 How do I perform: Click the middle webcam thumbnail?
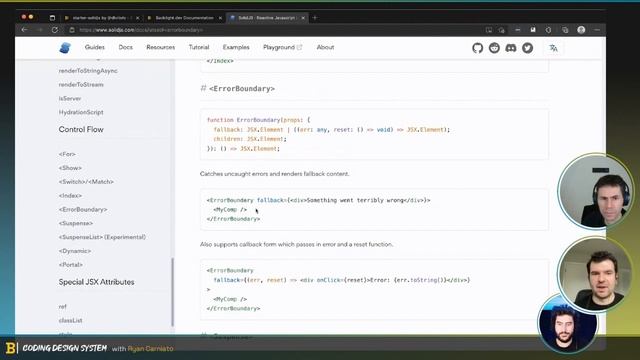pos(595,274)
